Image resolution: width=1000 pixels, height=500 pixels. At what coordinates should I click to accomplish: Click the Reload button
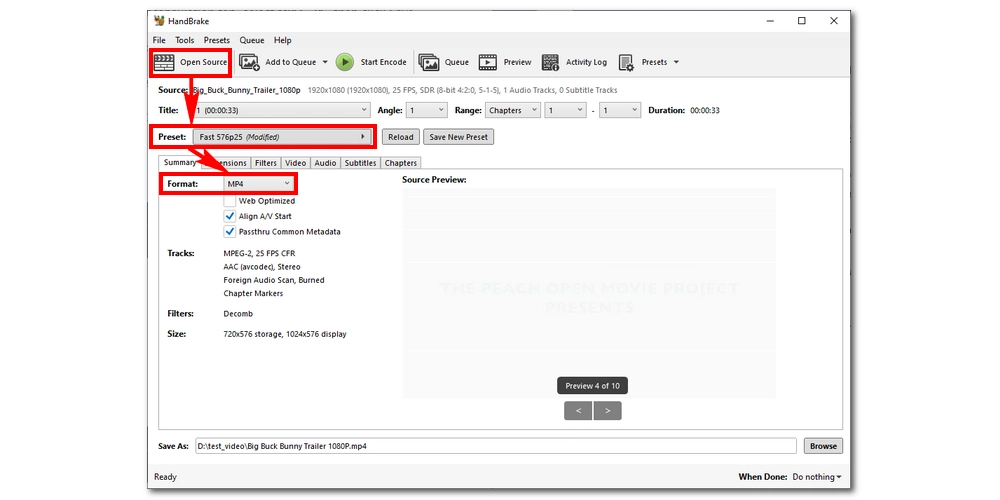point(401,137)
